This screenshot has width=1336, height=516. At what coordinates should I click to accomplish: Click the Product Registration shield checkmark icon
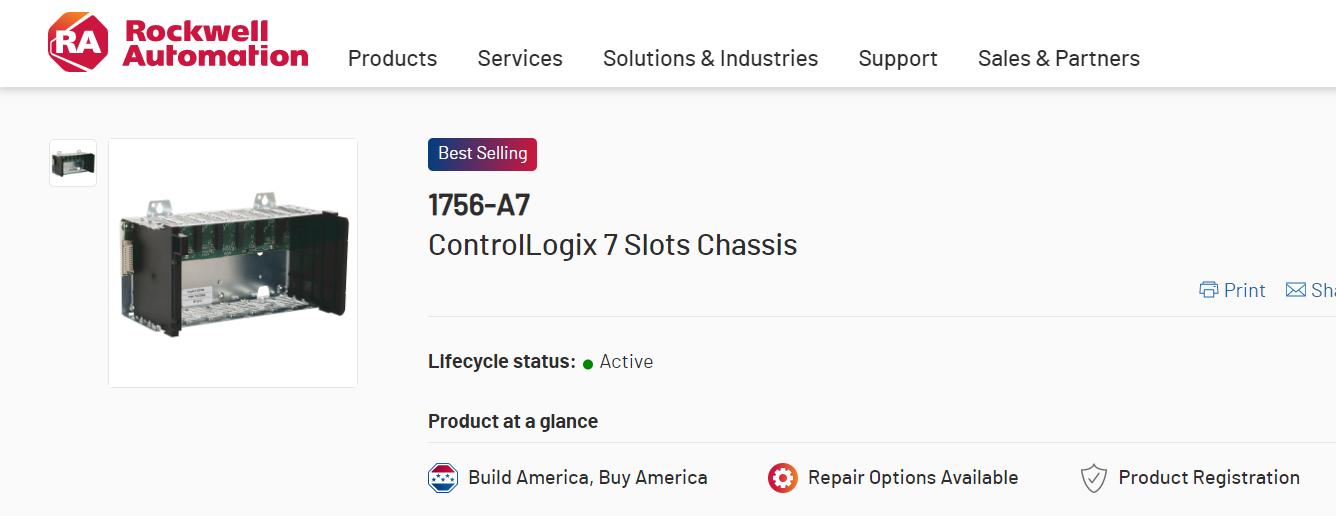pyautogui.click(x=1094, y=478)
